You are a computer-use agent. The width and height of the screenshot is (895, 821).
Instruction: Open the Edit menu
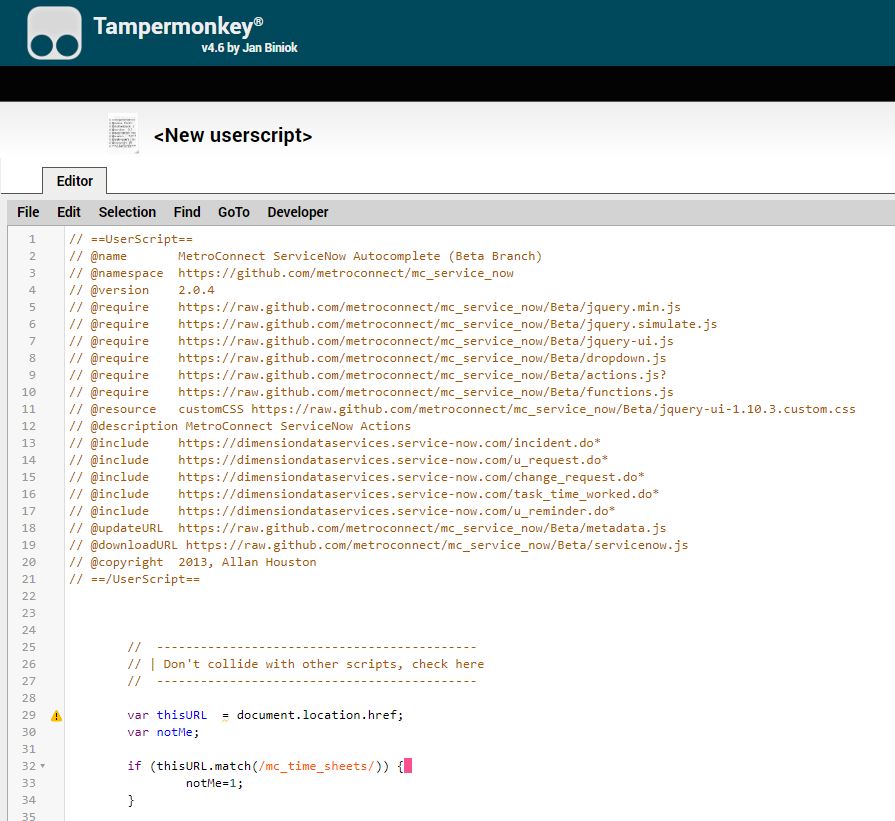click(68, 212)
